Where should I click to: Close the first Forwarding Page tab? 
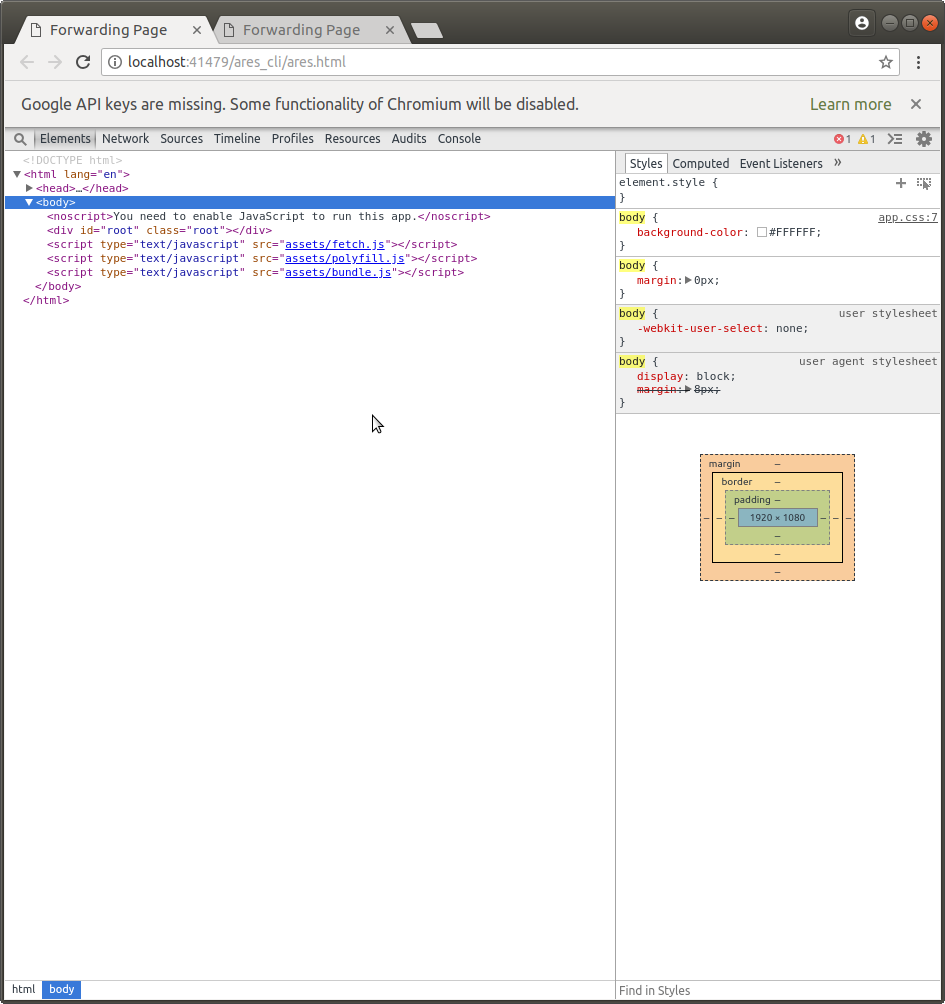[x=197, y=30]
